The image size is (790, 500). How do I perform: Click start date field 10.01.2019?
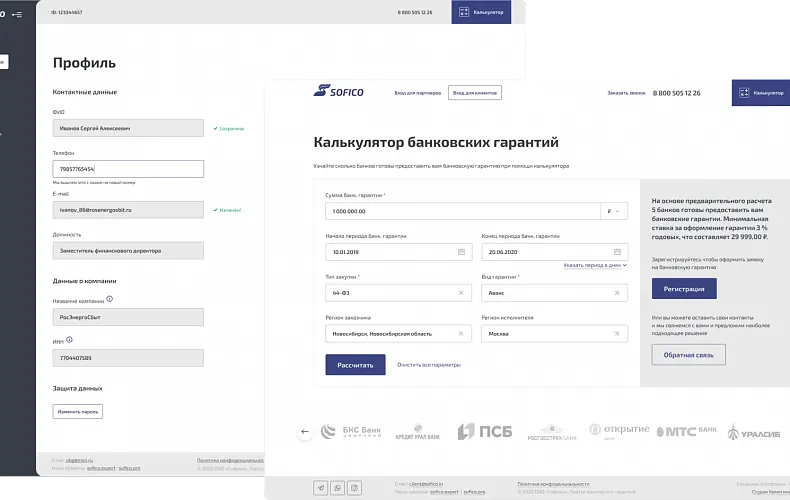pos(399,252)
